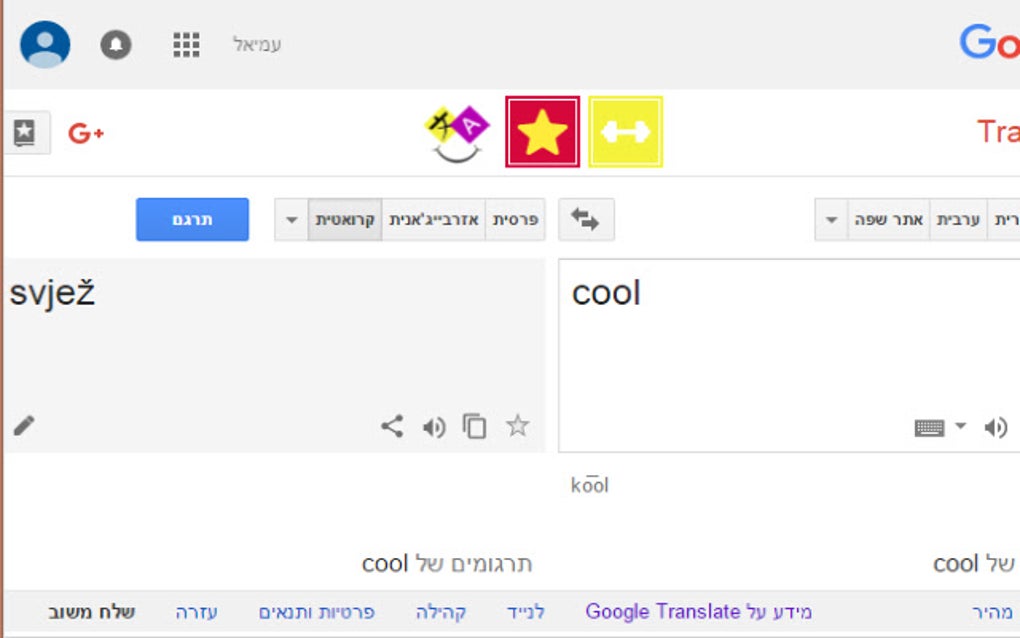
Task: Click the yellow double-arrow extension icon
Action: point(625,132)
